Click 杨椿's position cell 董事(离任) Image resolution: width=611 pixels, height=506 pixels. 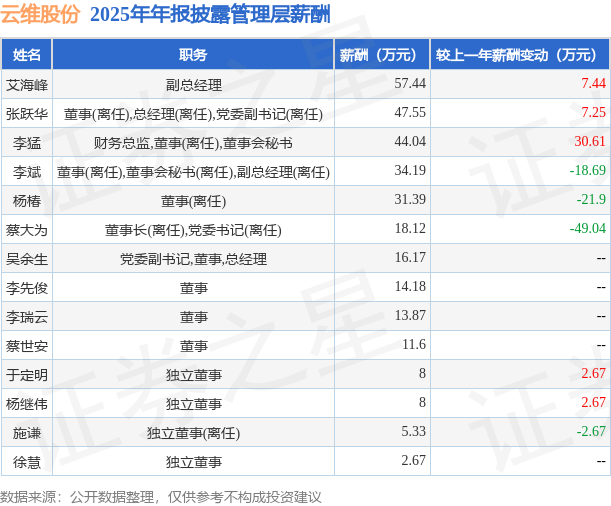pos(193,201)
